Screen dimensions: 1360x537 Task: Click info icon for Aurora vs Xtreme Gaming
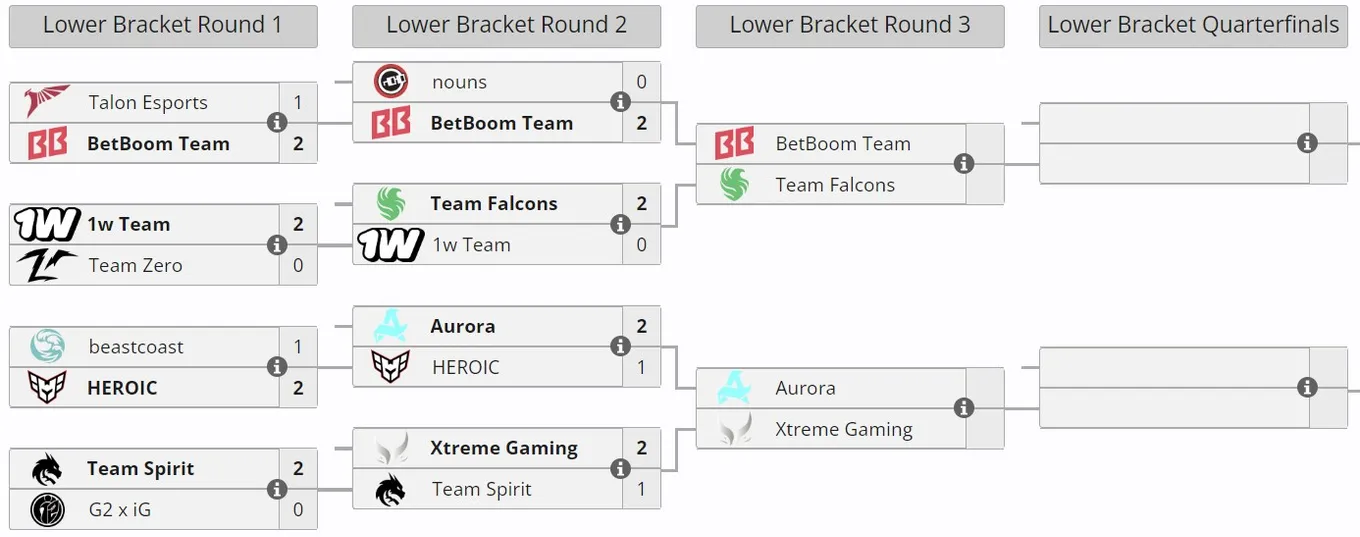pos(963,408)
